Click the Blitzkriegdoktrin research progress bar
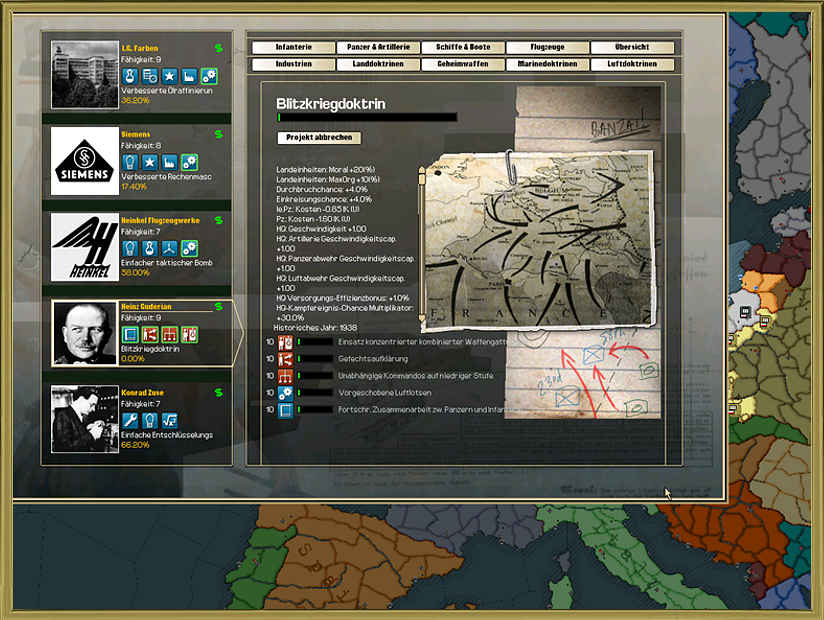This screenshot has height=620, width=824. tap(366, 118)
